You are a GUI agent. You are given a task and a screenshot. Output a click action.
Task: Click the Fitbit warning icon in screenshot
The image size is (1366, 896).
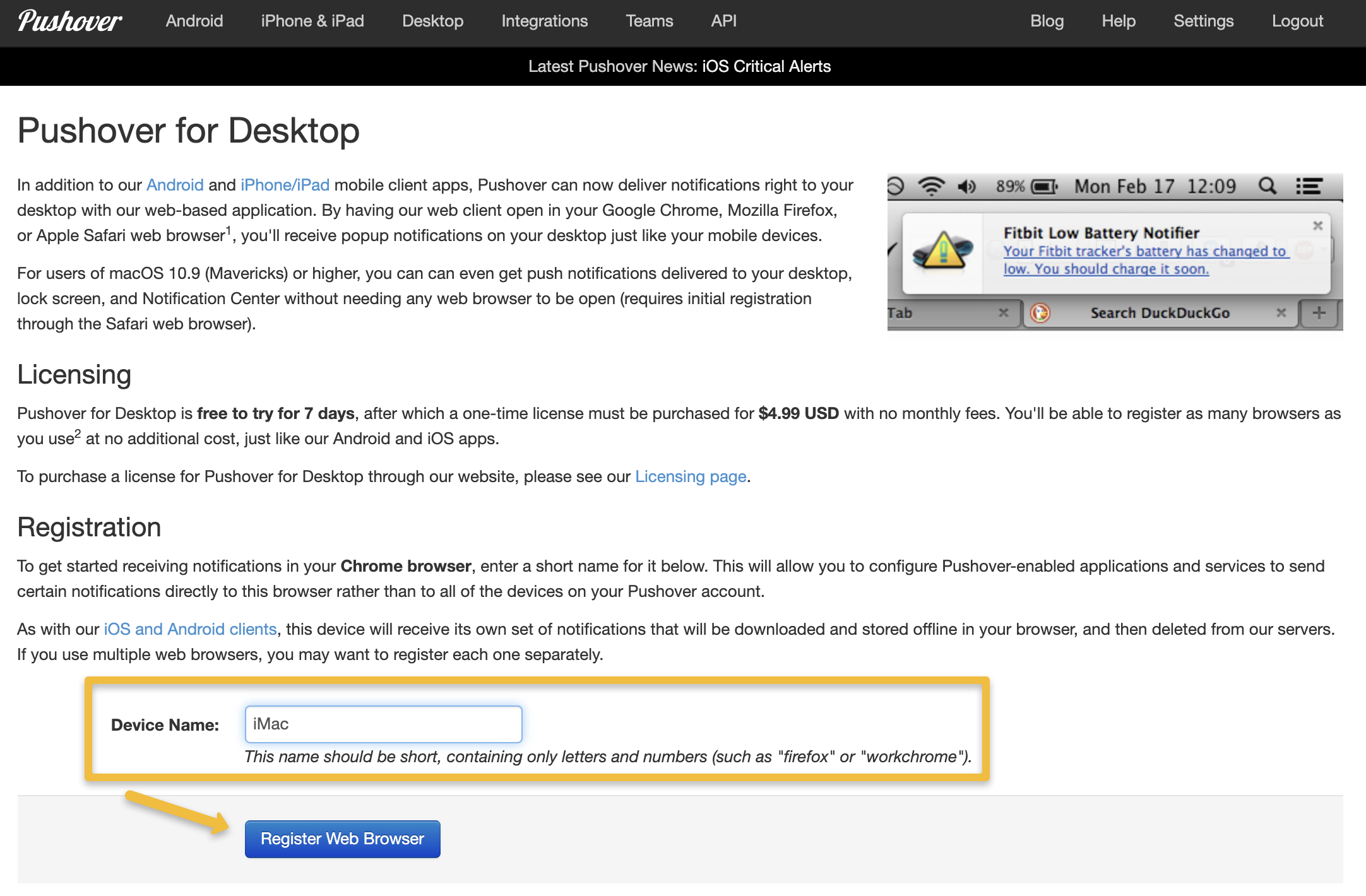942,251
